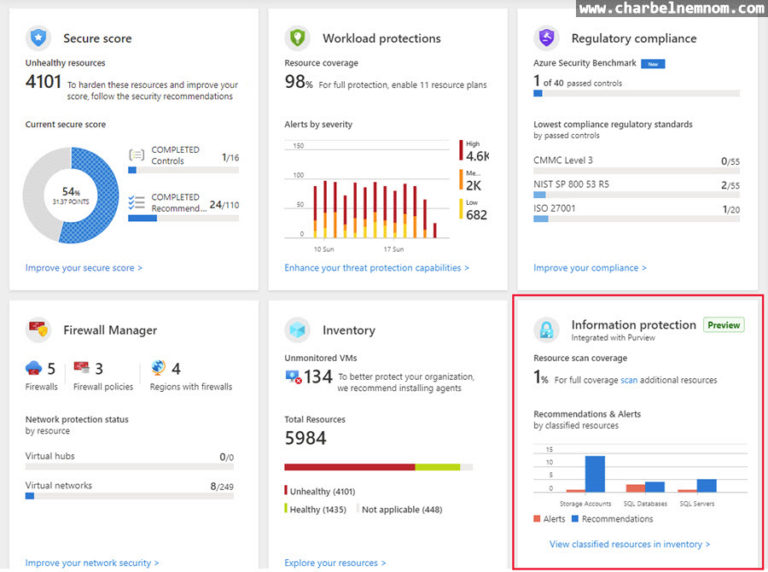
Task: Click the 5984 total resources value
Action: [305, 438]
